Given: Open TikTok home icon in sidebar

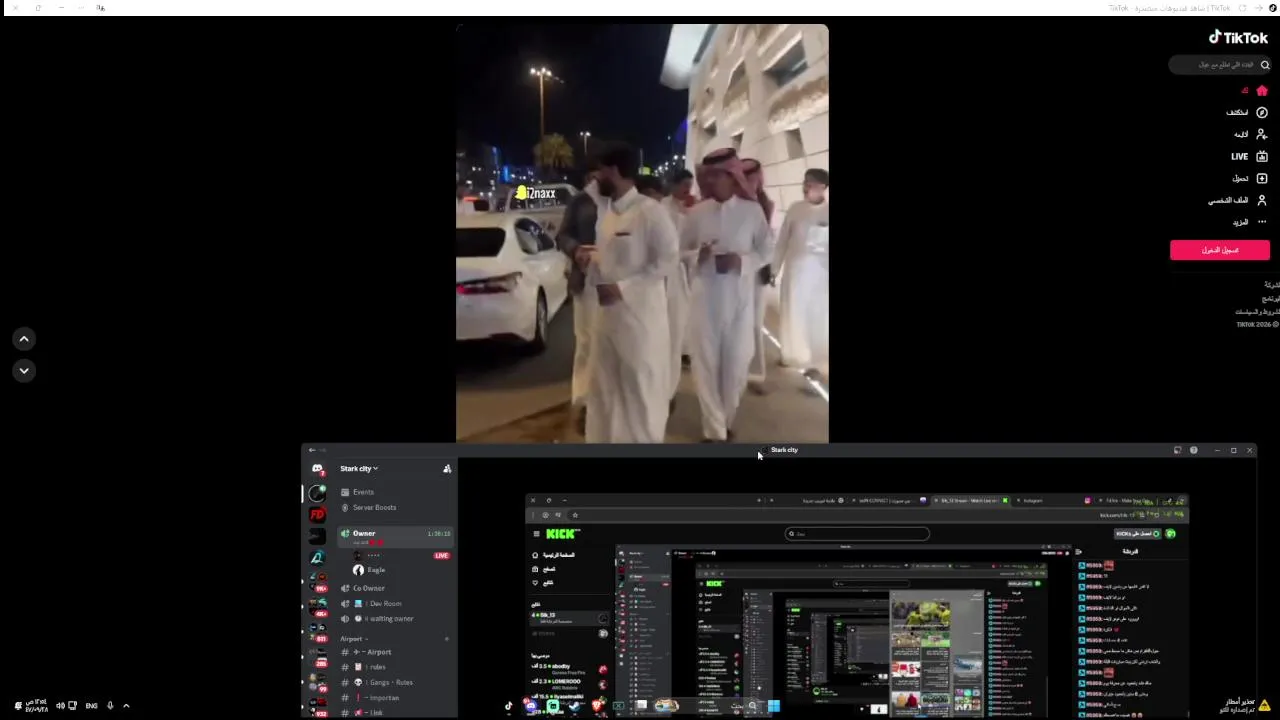Looking at the screenshot, I should [1262, 91].
